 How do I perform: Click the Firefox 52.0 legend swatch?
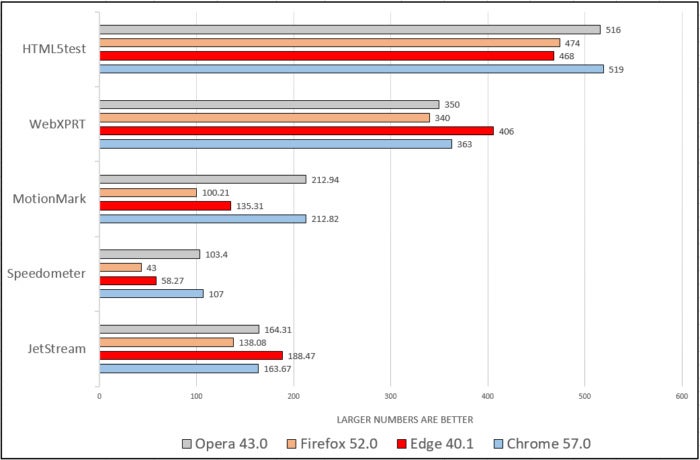point(292,444)
